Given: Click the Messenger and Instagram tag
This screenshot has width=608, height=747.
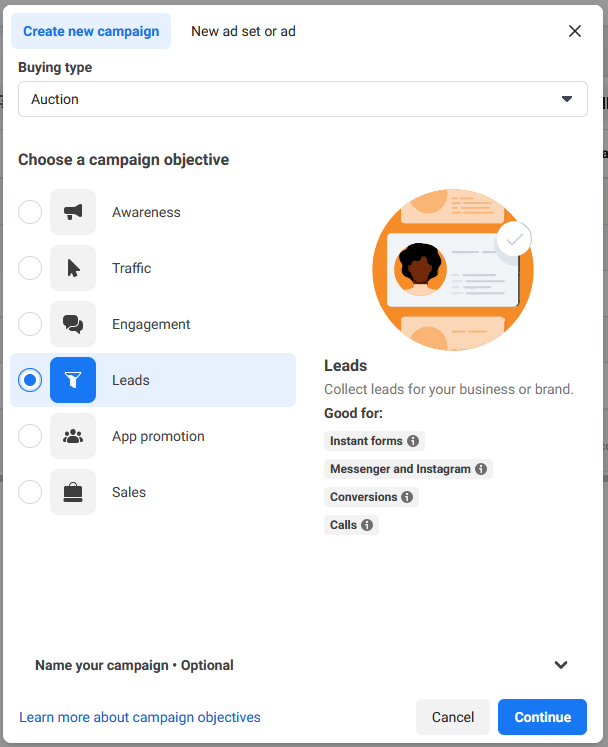Looking at the screenshot, I should pos(408,469).
